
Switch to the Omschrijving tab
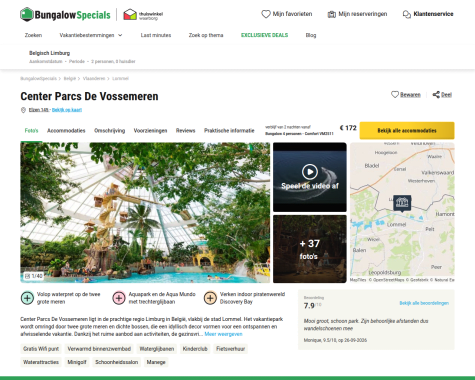(109, 131)
